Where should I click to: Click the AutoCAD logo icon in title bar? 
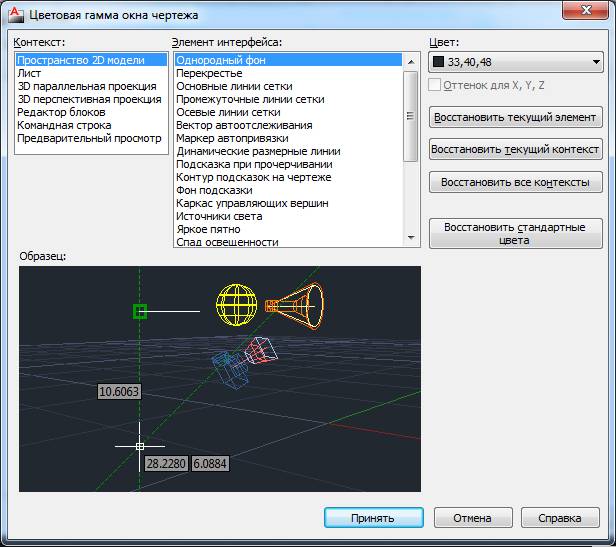(15, 14)
